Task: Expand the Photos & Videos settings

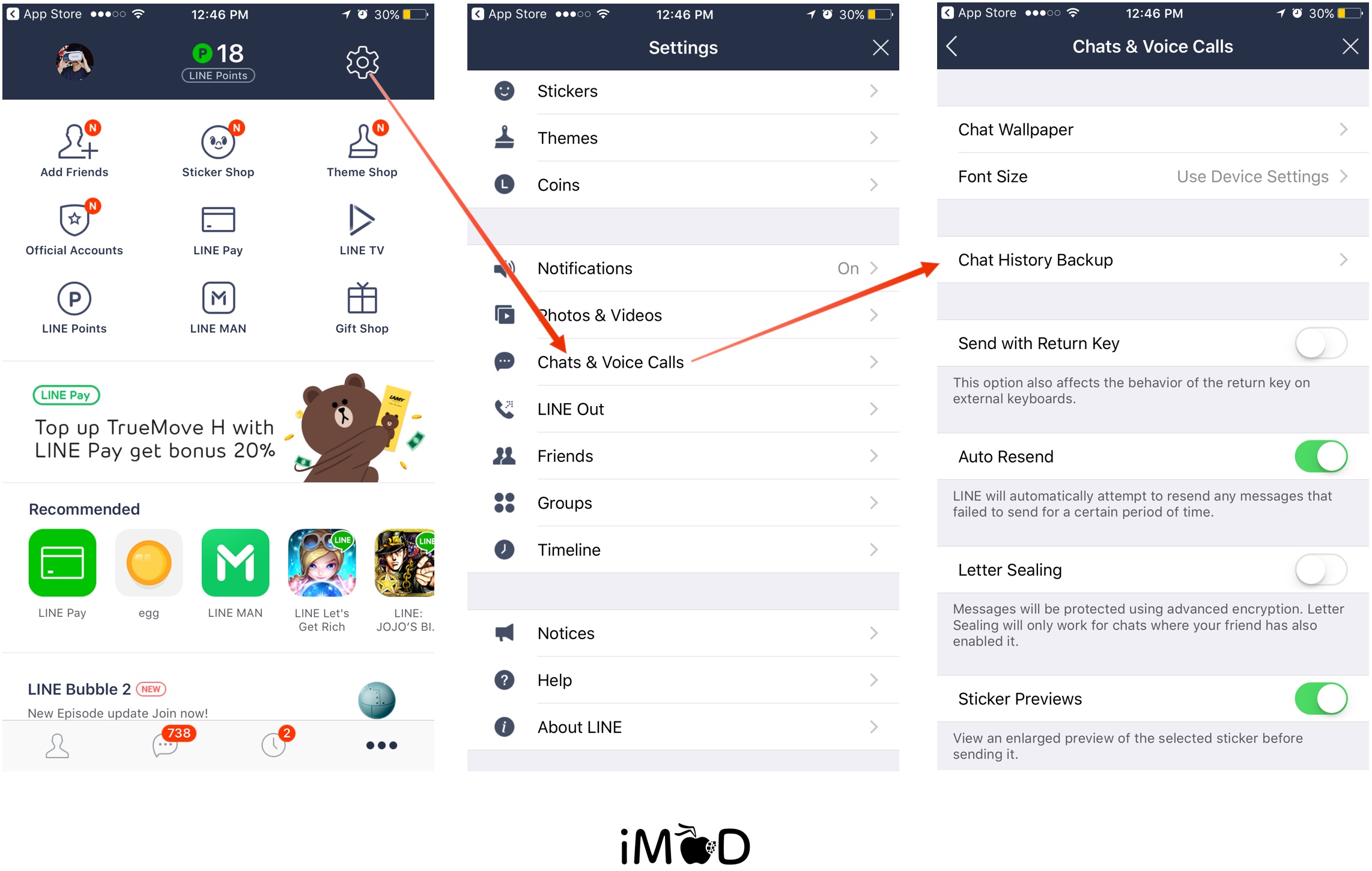Action: click(687, 314)
